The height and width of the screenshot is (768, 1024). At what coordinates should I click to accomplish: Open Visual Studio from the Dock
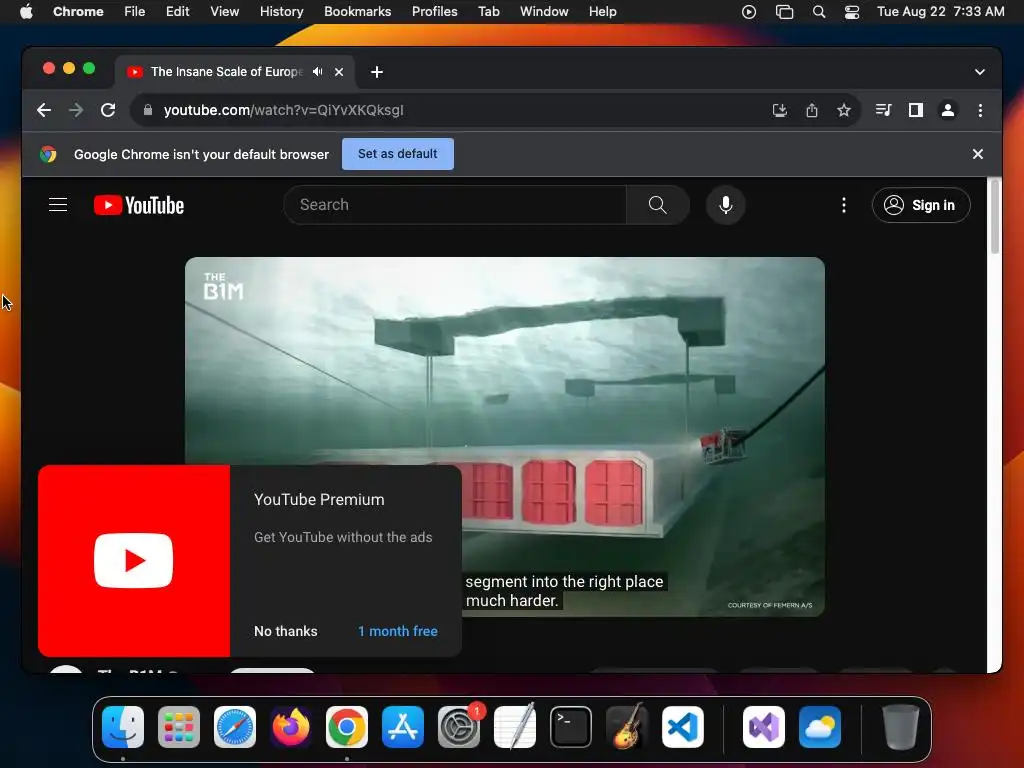click(x=764, y=727)
